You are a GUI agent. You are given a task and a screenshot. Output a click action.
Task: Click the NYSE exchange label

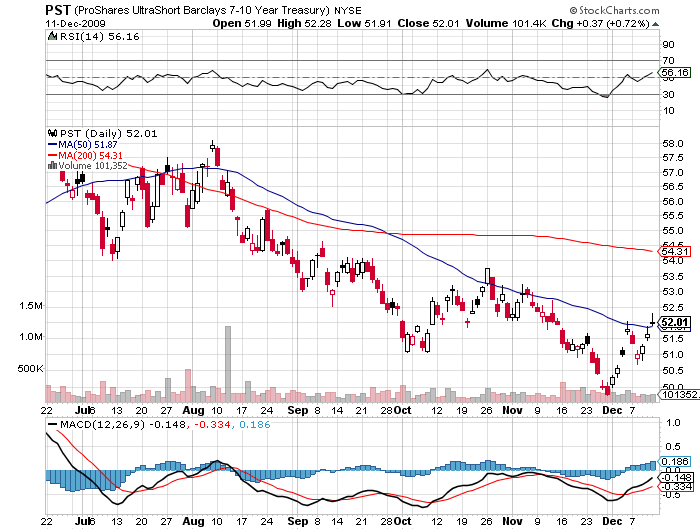pyautogui.click(x=348, y=11)
